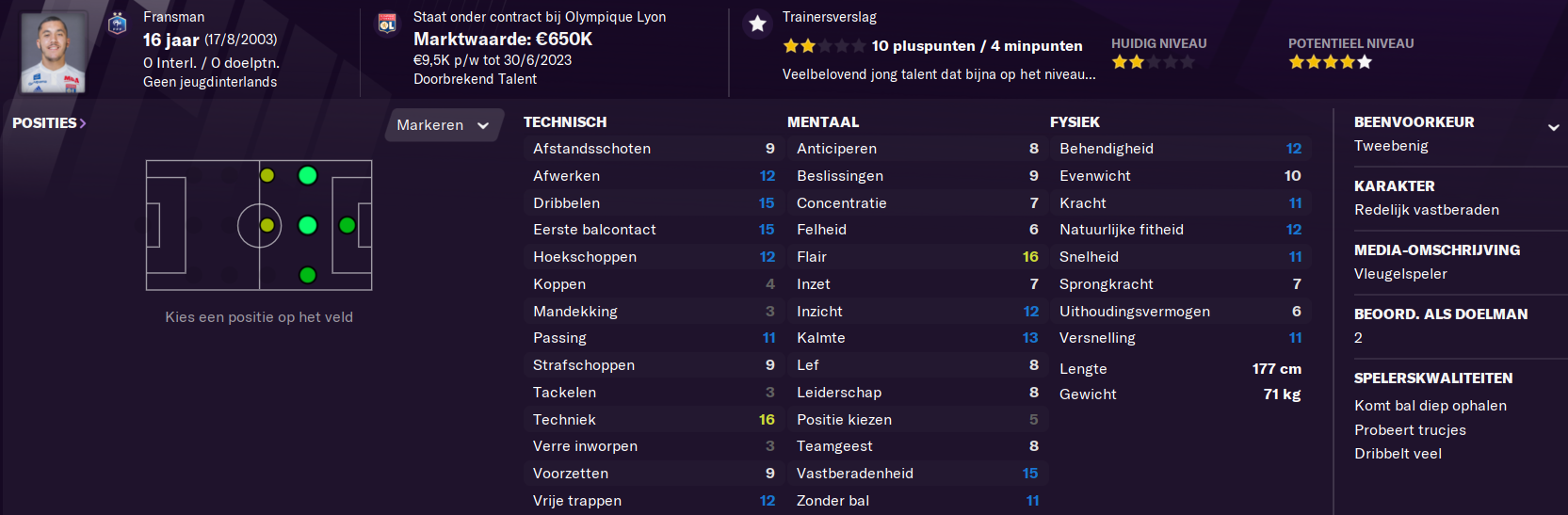
Task: Select the striker position dot near goal
Action: [x=347, y=225]
